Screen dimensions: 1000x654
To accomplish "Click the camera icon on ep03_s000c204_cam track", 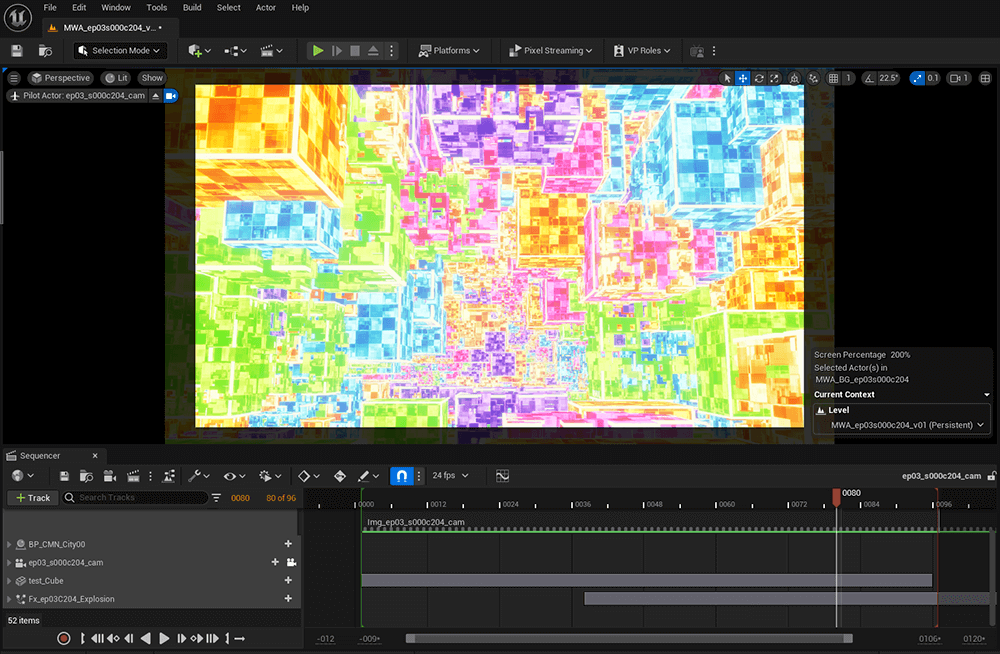I will click(x=292, y=562).
